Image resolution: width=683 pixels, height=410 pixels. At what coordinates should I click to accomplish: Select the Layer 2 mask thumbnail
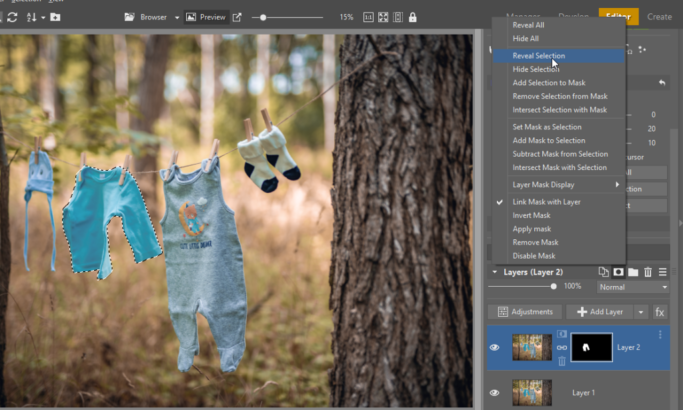pyautogui.click(x=592, y=347)
